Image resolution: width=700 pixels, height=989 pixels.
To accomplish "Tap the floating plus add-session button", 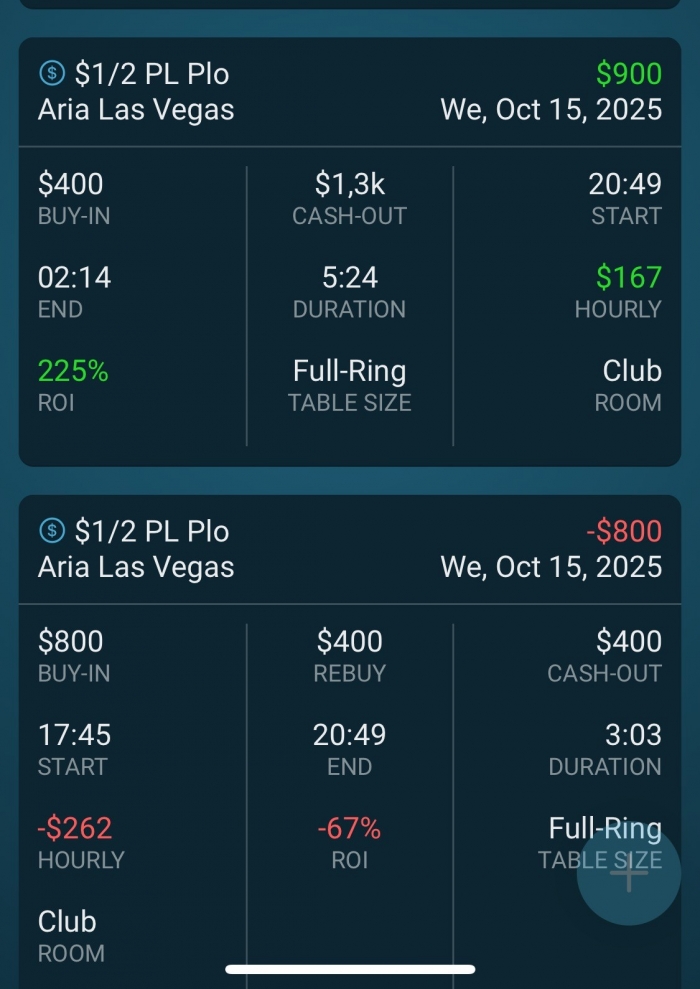I will tap(629, 873).
